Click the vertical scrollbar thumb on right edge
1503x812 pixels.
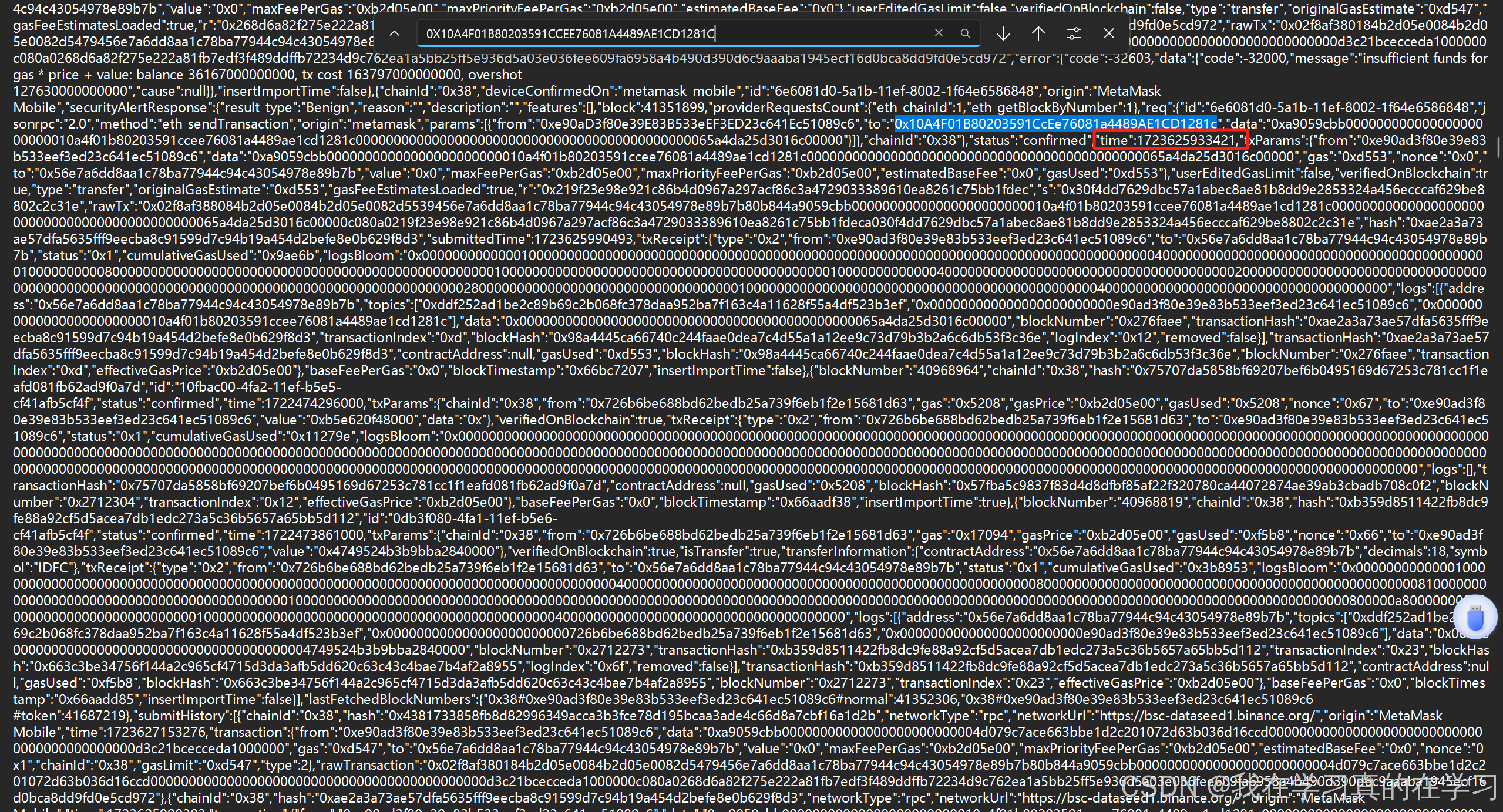(x=1498, y=147)
